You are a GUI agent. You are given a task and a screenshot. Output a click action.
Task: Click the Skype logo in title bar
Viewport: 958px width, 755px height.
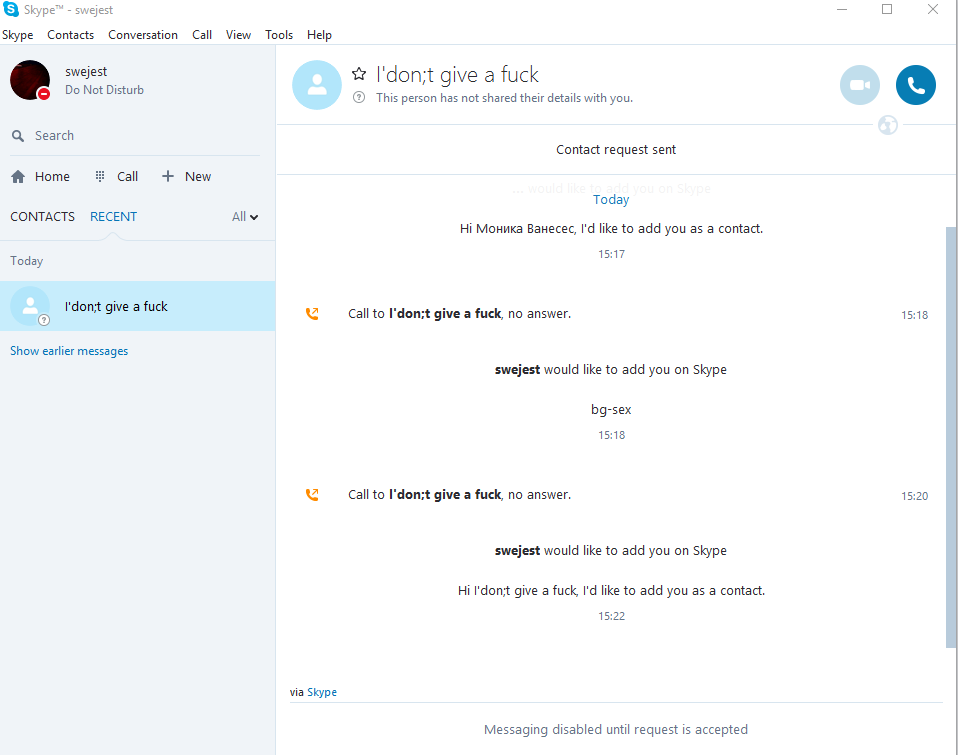[11, 9]
